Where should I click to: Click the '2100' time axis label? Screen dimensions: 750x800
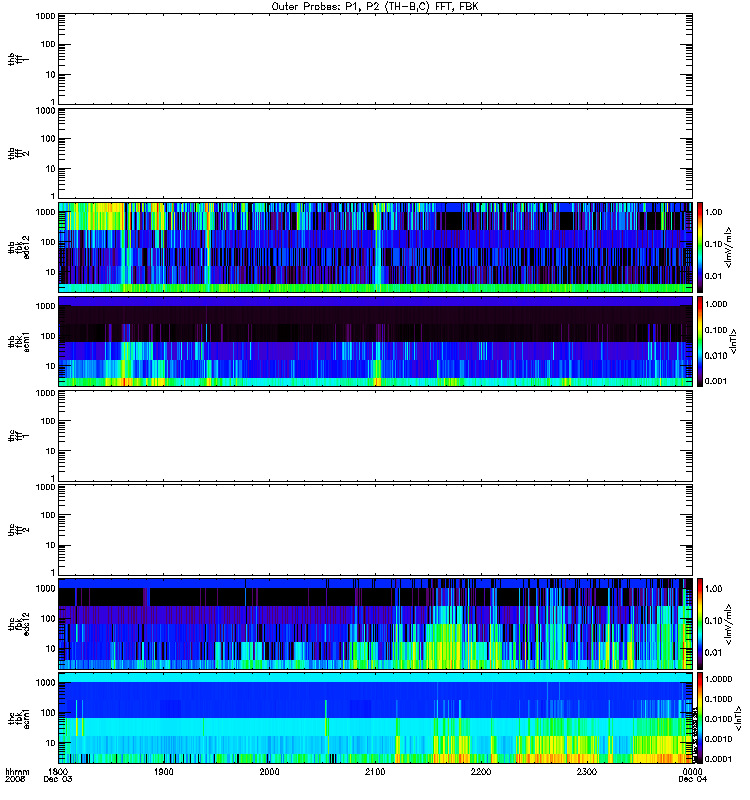(x=375, y=771)
